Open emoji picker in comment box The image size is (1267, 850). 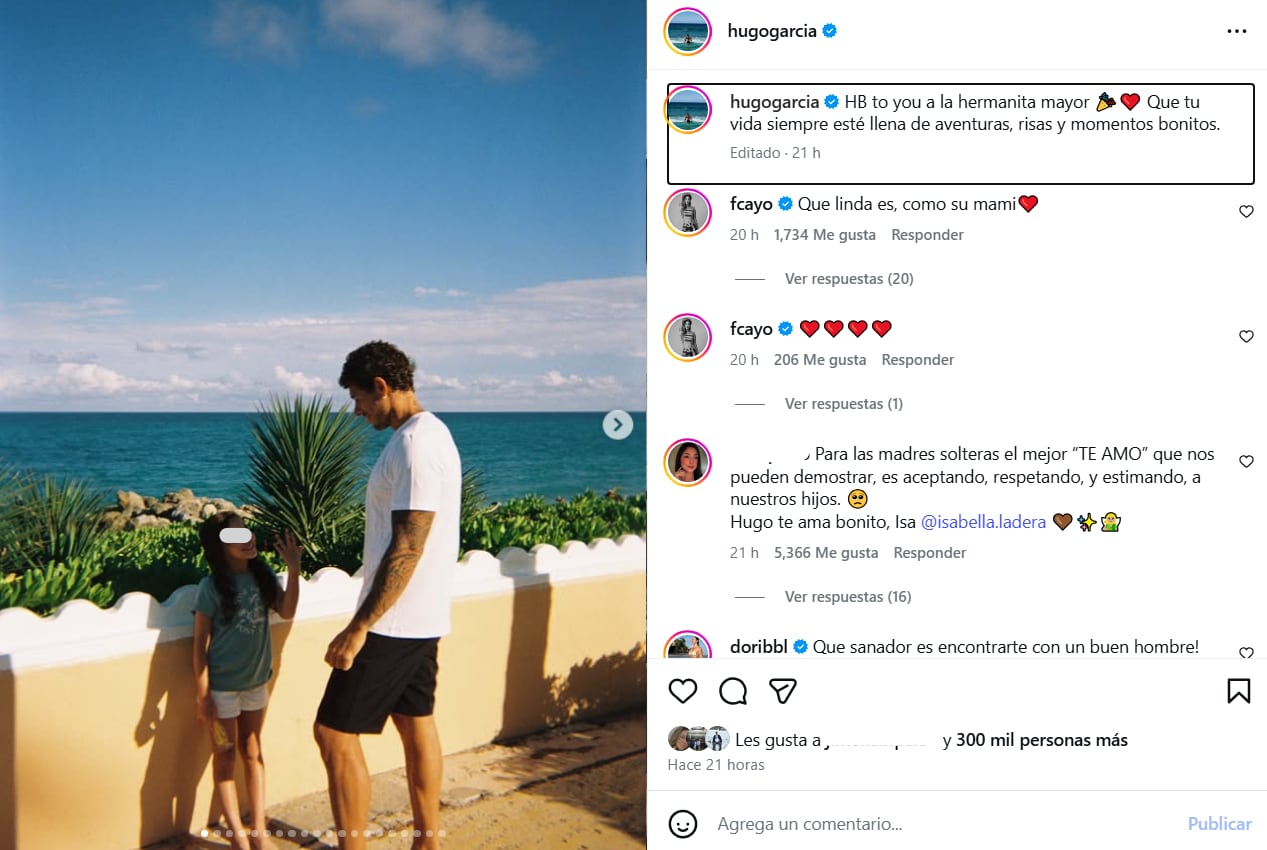click(683, 824)
